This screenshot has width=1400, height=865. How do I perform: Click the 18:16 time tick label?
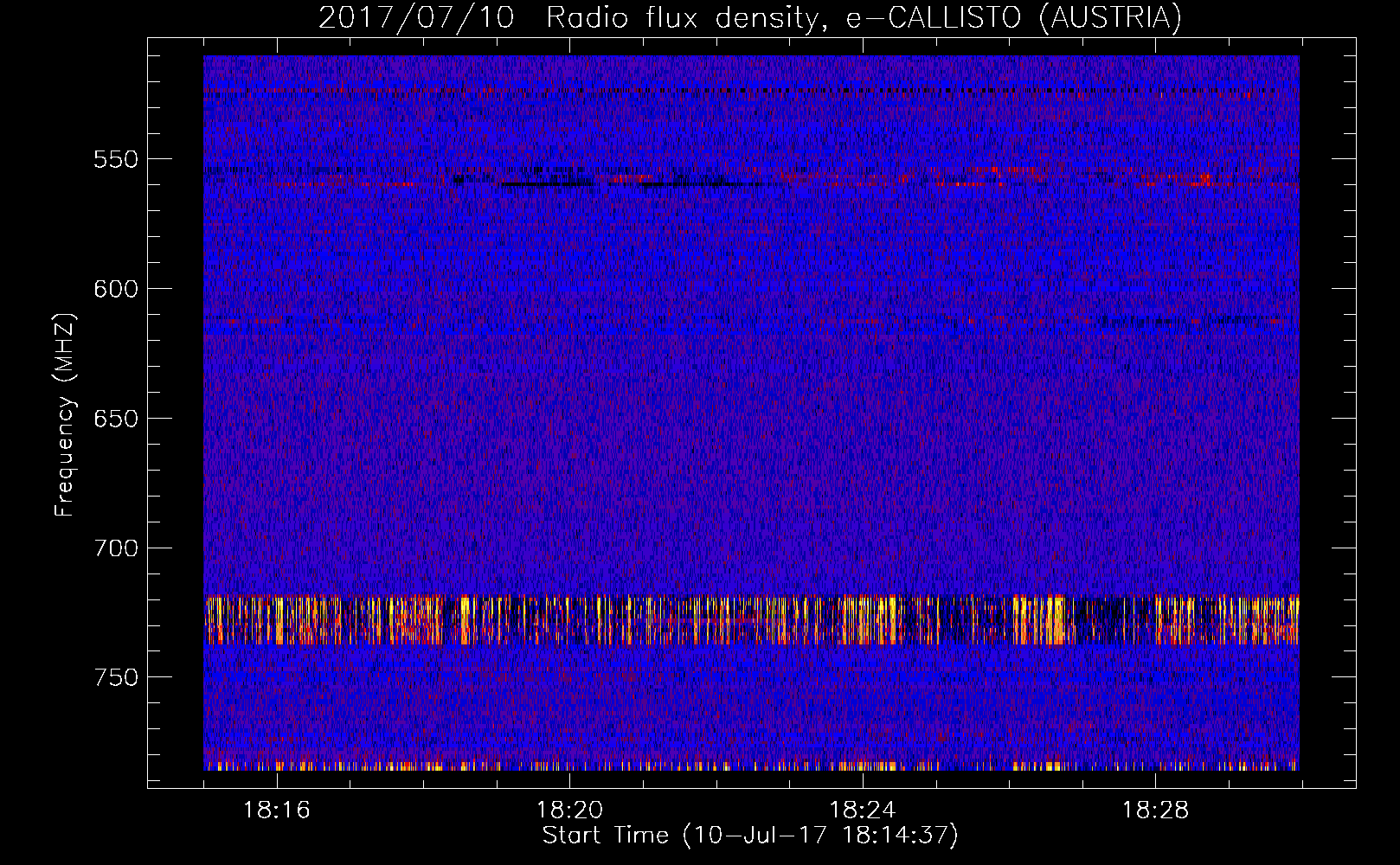277,811
